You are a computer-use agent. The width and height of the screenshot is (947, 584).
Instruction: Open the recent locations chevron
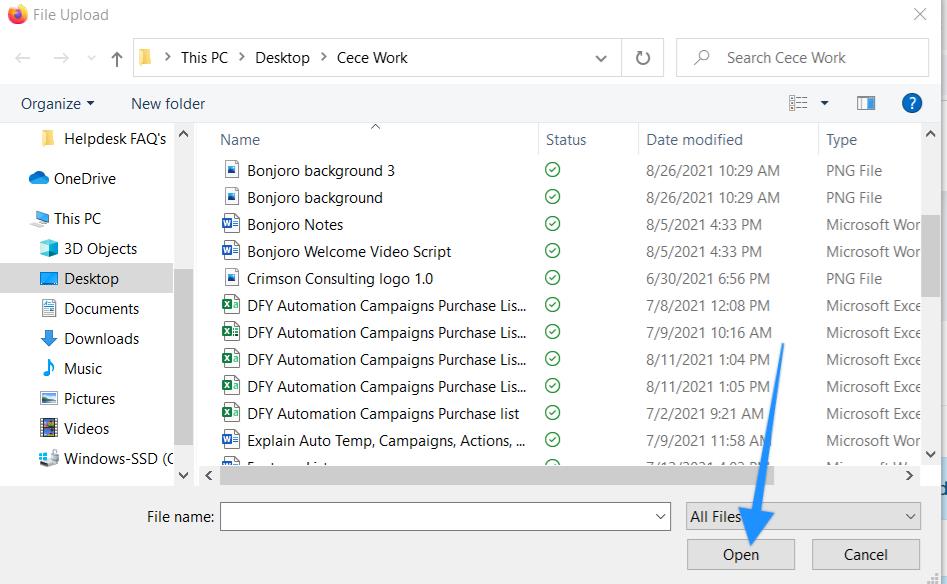(x=91, y=58)
